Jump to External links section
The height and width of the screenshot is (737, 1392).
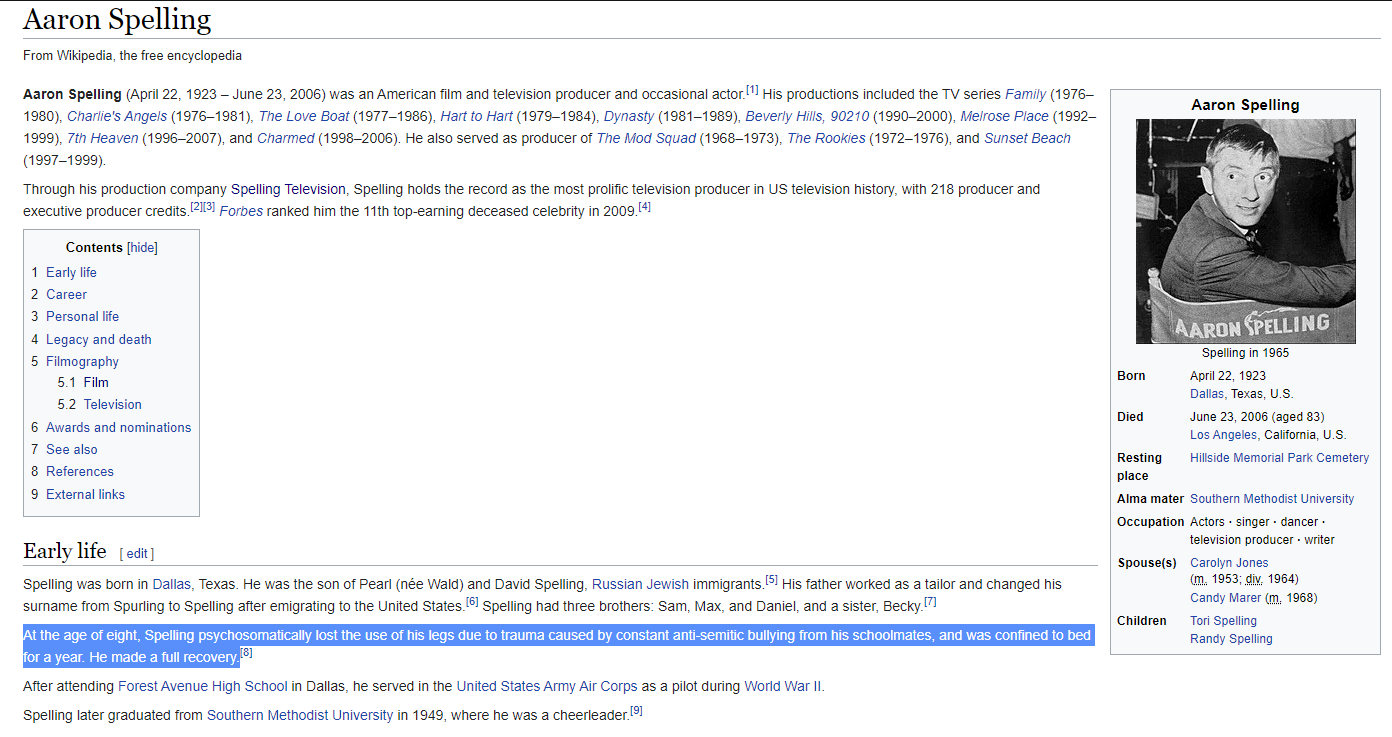tap(85, 494)
